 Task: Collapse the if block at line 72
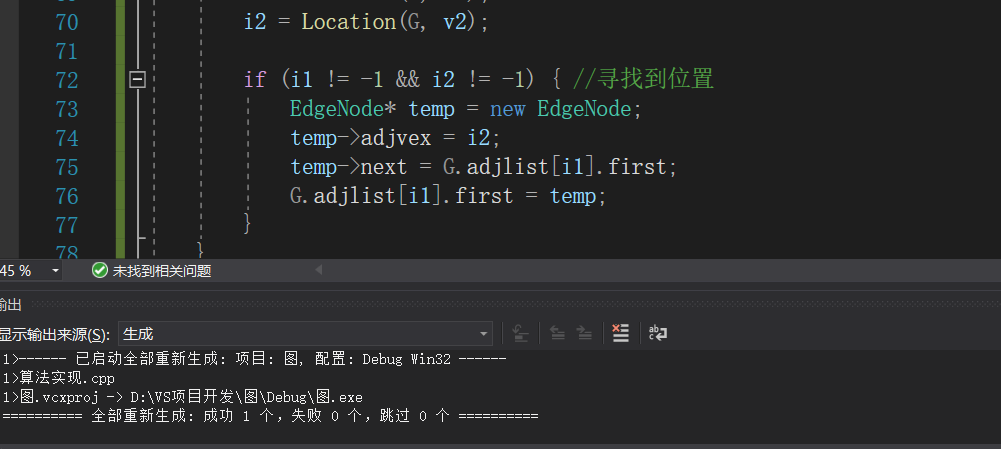click(x=138, y=80)
